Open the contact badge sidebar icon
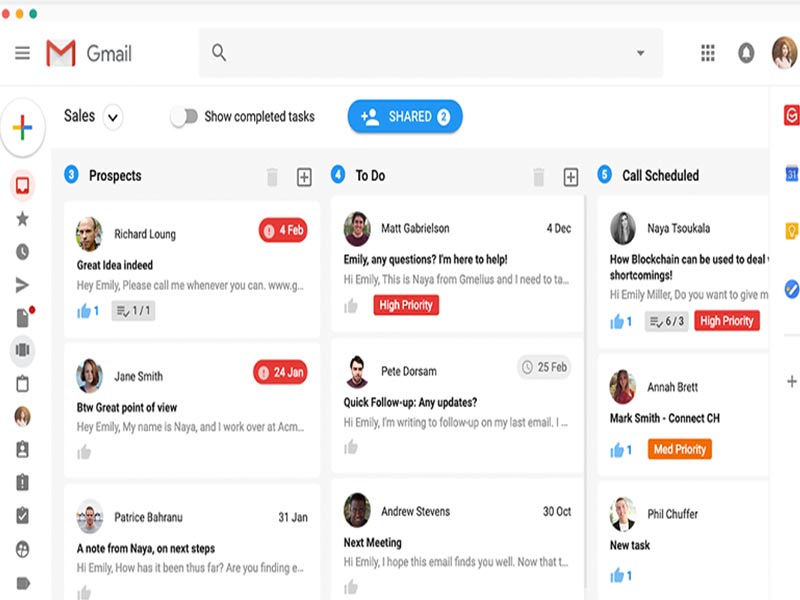The height and width of the screenshot is (600, 800). [x=22, y=449]
